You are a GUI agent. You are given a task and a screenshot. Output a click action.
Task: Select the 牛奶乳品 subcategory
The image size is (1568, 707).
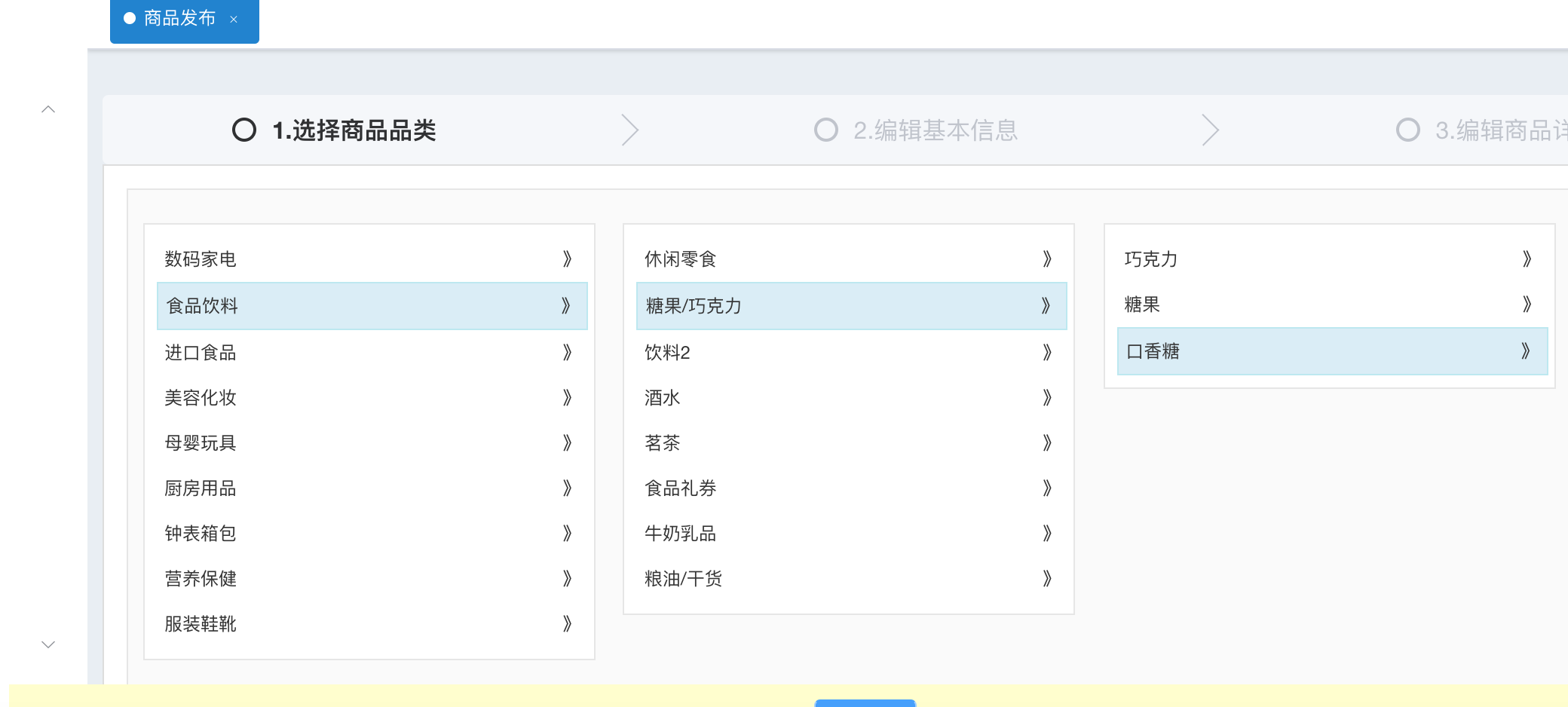[x=851, y=534]
